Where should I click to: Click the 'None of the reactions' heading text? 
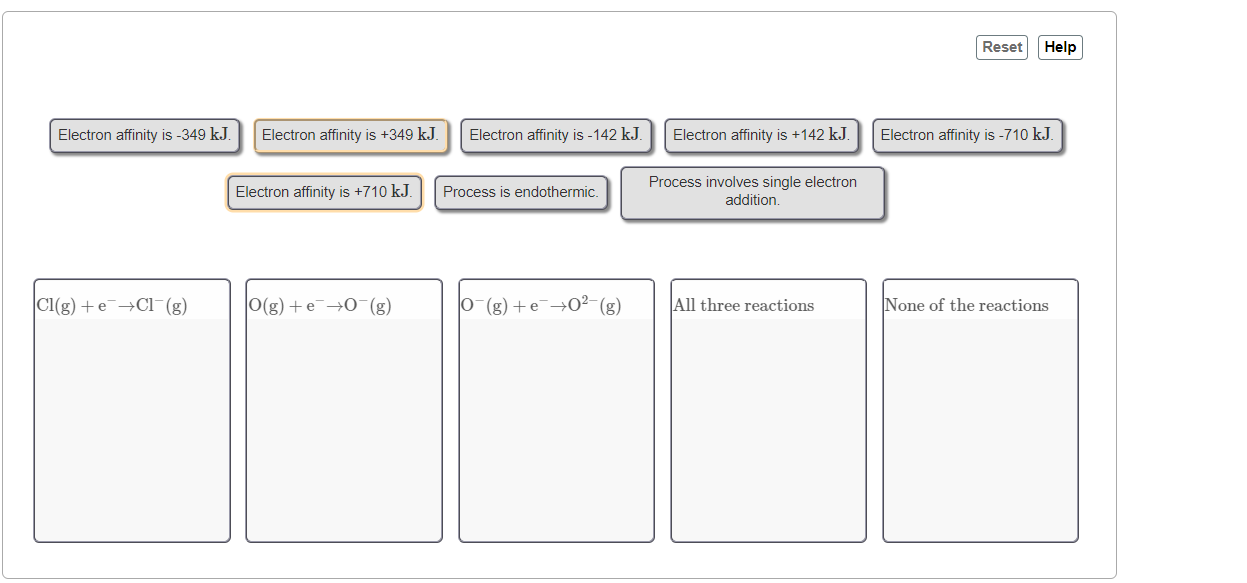coord(965,305)
